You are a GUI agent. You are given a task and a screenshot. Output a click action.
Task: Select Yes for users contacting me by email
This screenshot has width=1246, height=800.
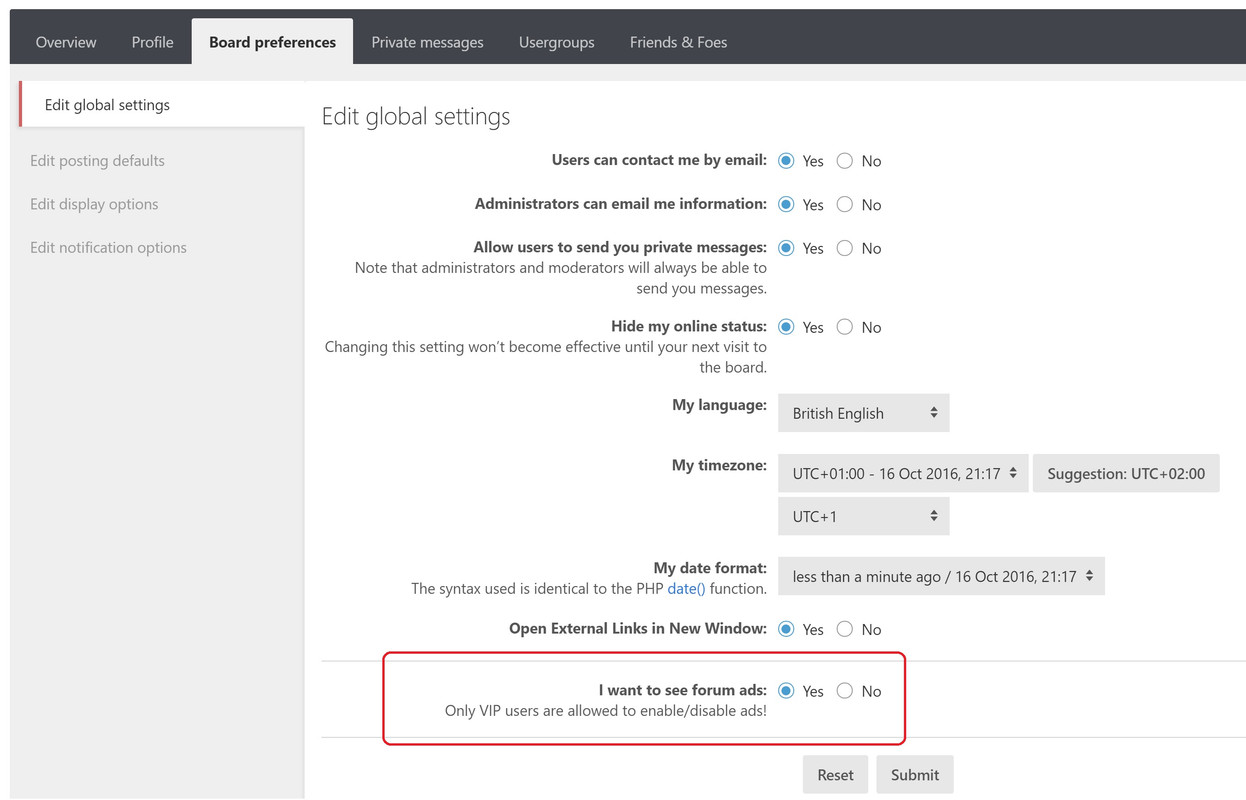(x=786, y=161)
